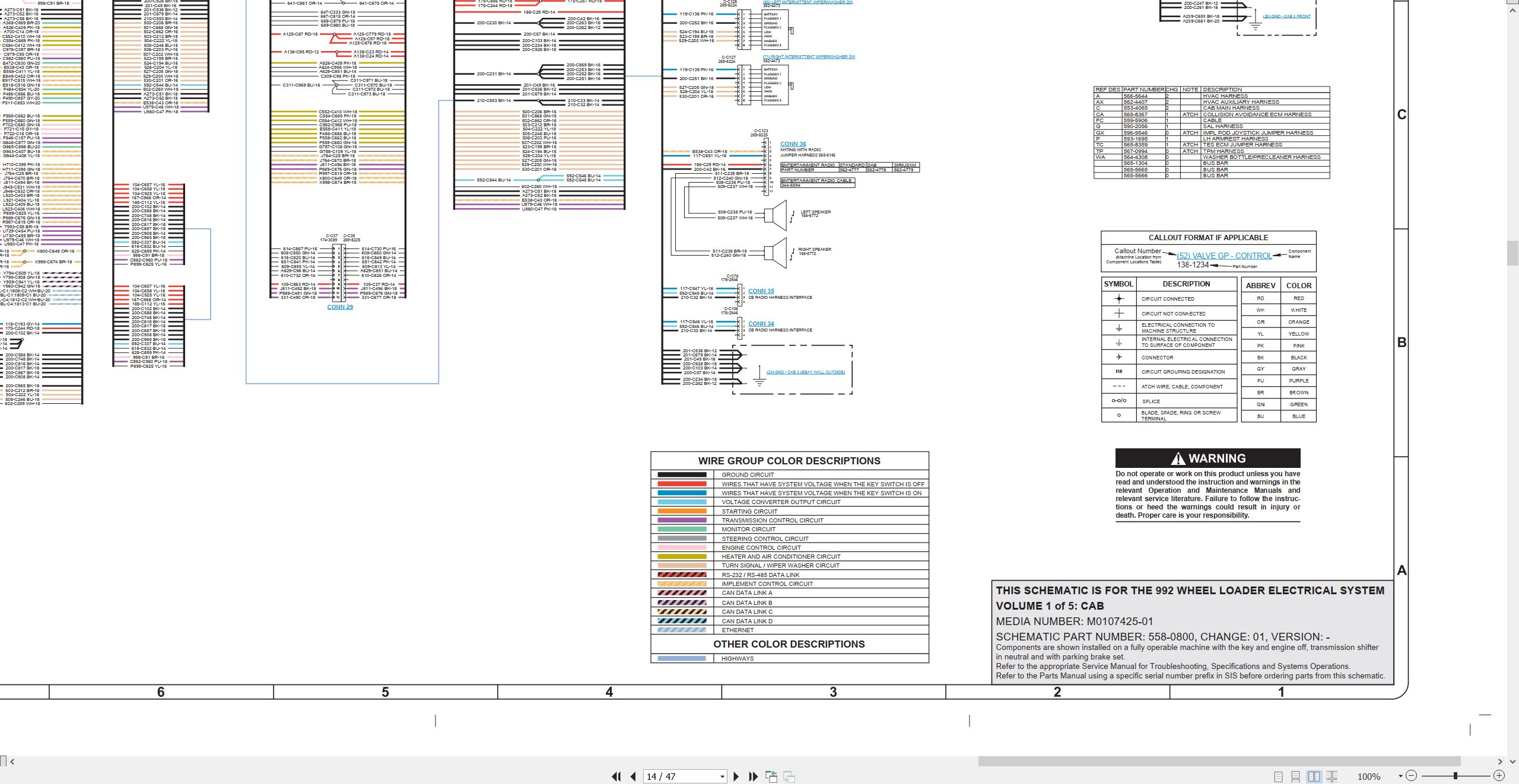Click the scroll left arrow

click(x=12, y=761)
